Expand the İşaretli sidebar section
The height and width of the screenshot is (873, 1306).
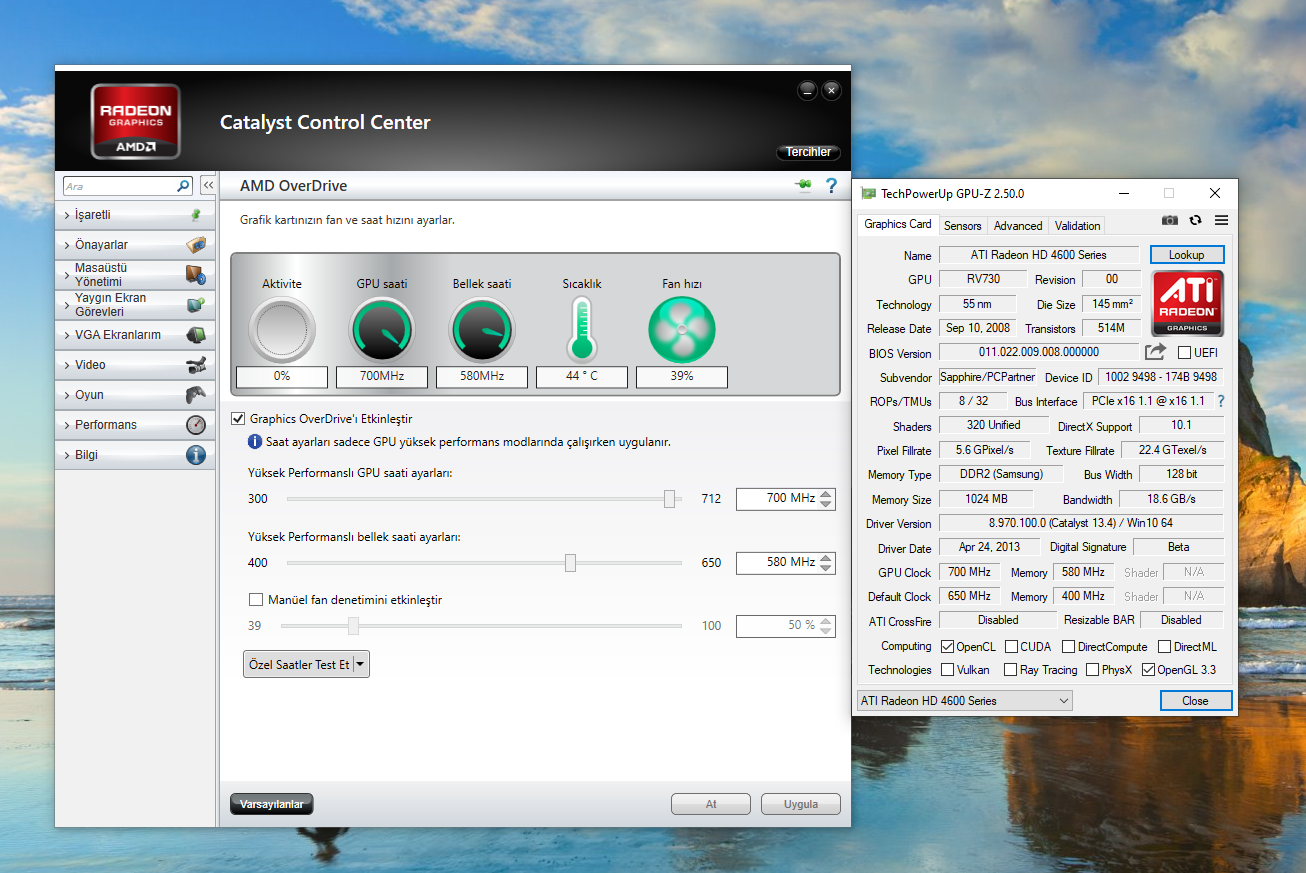point(135,215)
